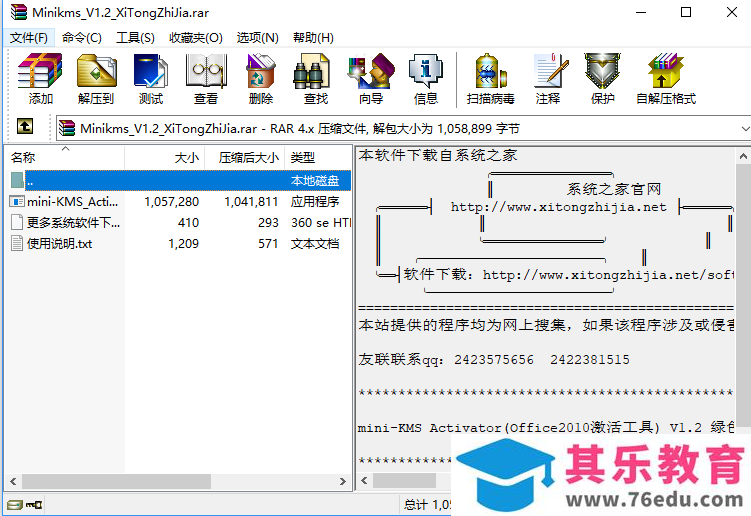Click packed size value 1,041,811
751x516 pixels.
251,202
